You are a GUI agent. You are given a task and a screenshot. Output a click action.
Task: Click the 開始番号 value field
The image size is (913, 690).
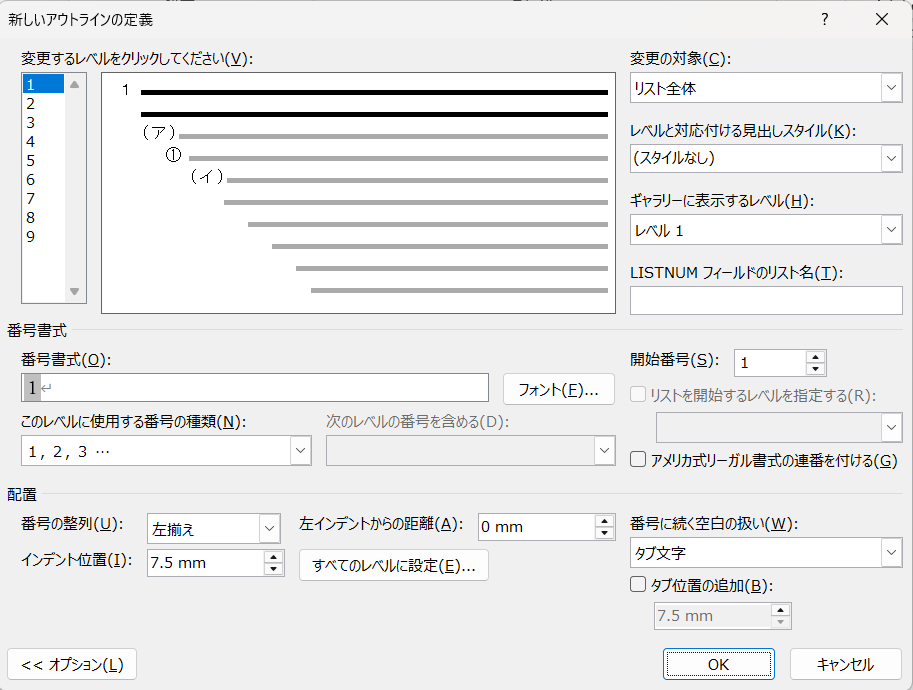pyautogui.click(x=770, y=363)
